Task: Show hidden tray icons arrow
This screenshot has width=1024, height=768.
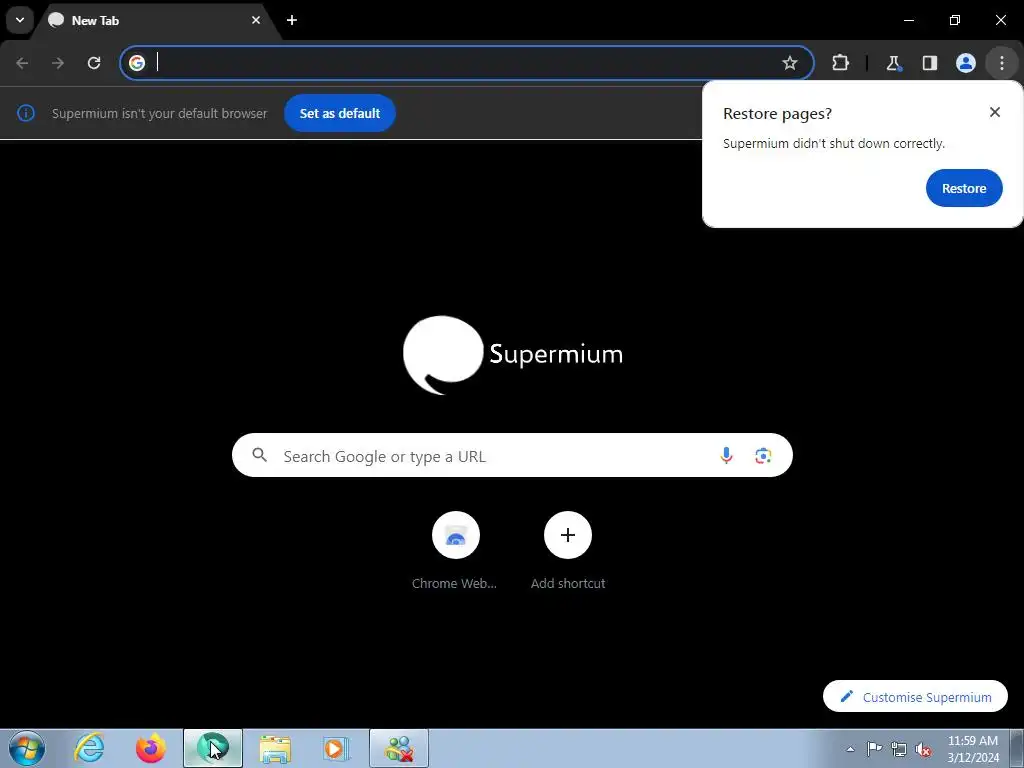Action: (850, 749)
